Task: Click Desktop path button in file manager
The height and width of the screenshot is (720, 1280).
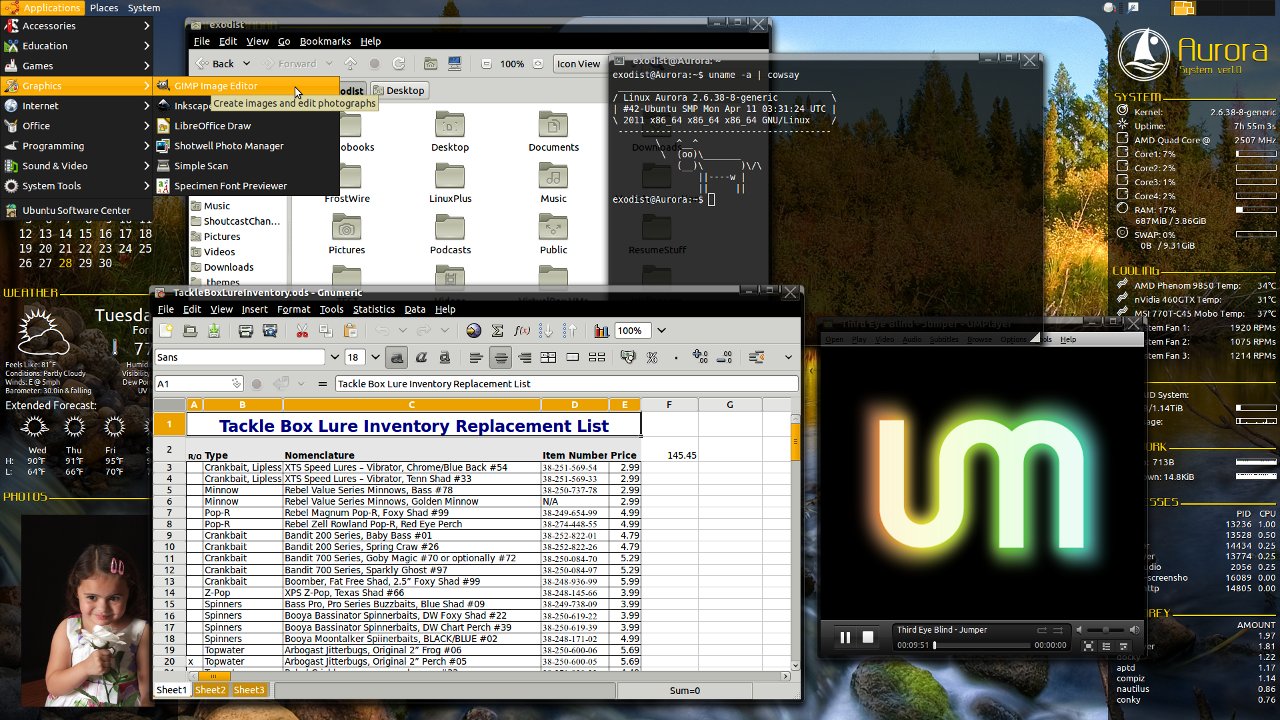Action: click(x=398, y=90)
